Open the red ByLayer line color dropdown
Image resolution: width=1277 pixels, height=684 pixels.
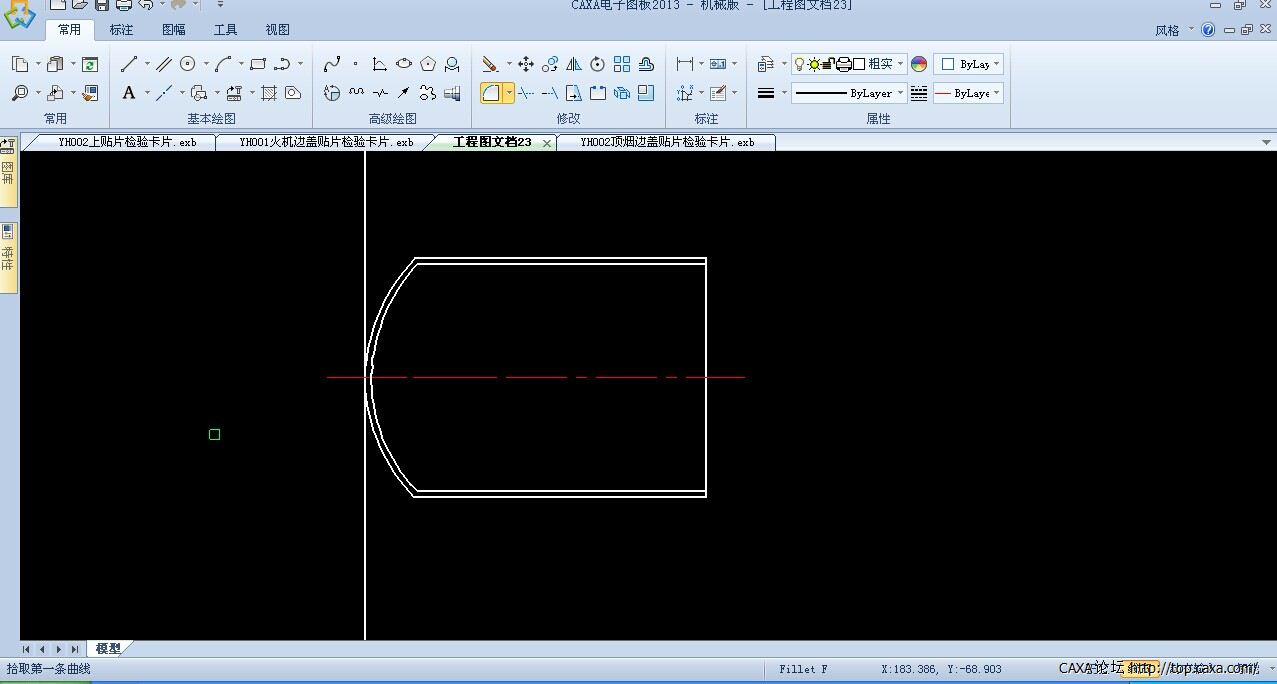click(x=996, y=93)
